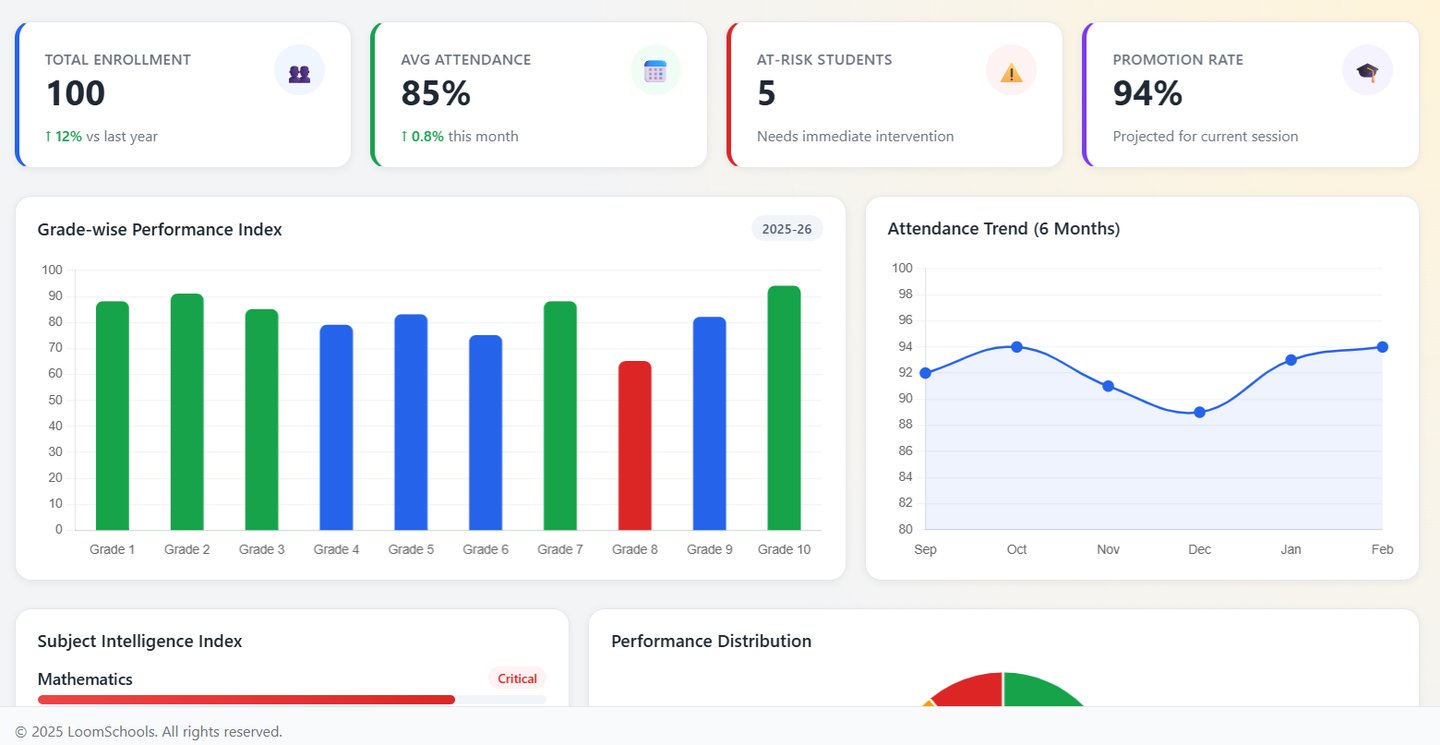
Task: Click the Total Enrollment value 100
Action: (76, 94)
